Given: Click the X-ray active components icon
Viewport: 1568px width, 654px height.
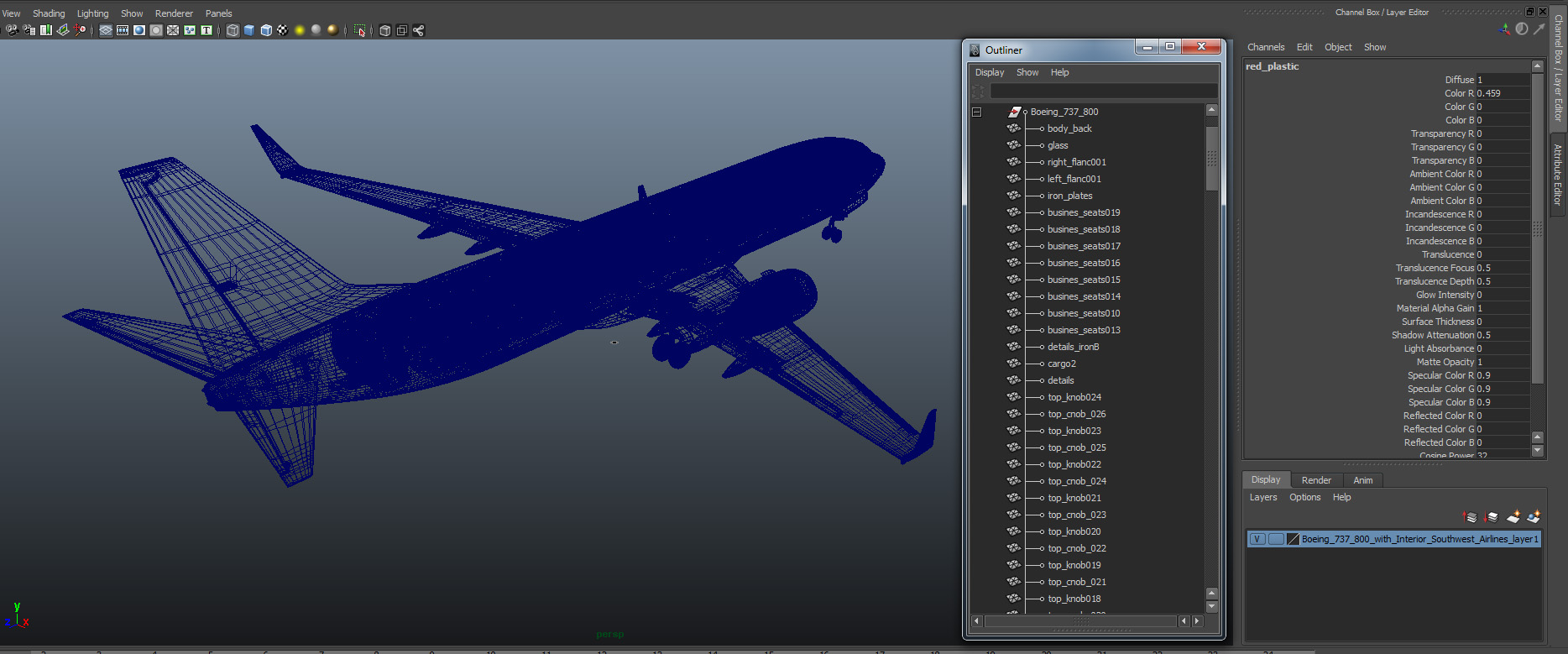Looking at the screenshot, I should tap(402, 30).
